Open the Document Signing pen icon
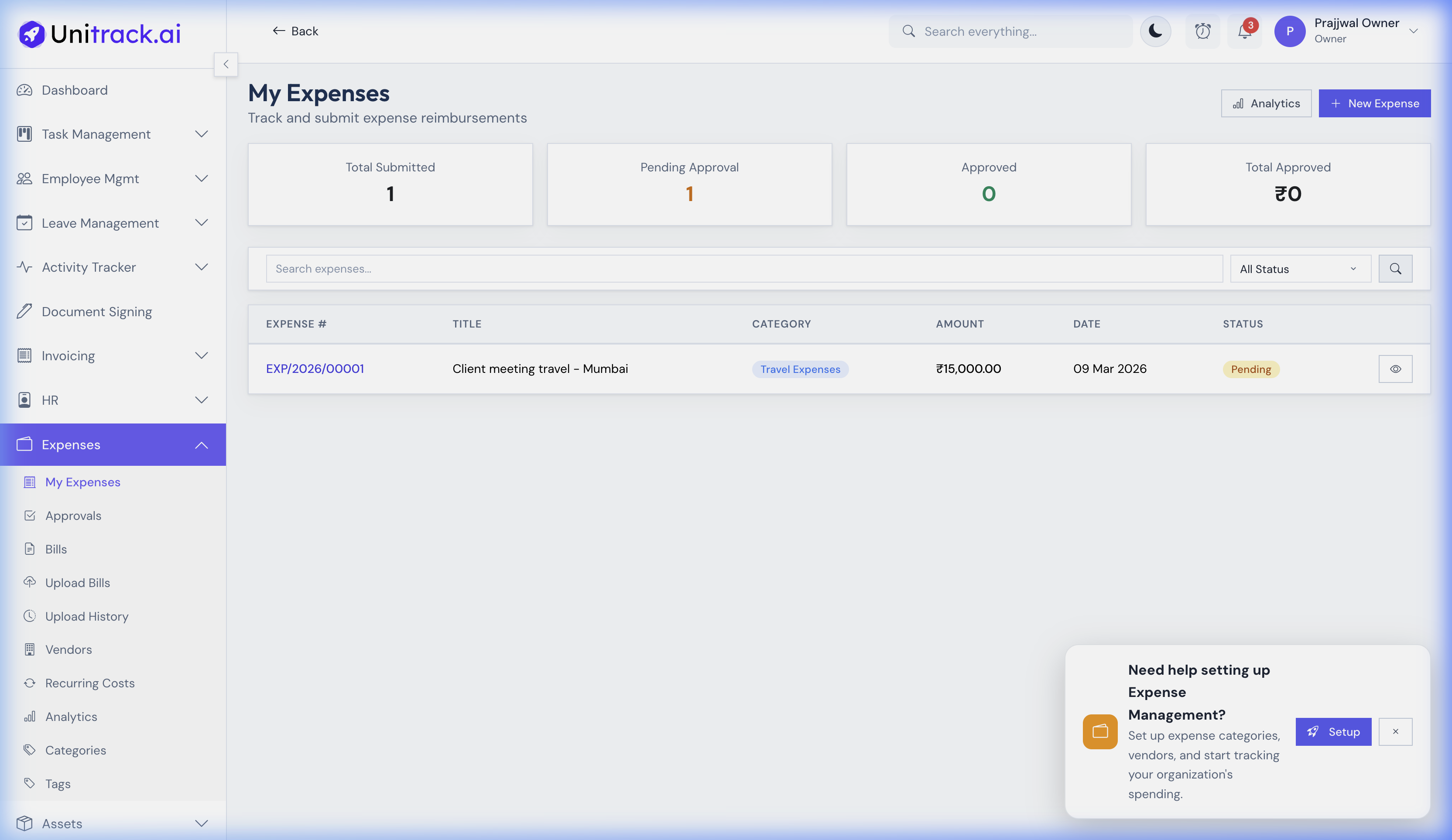This screenshot has width=1452, height=840. pos(24,311)
